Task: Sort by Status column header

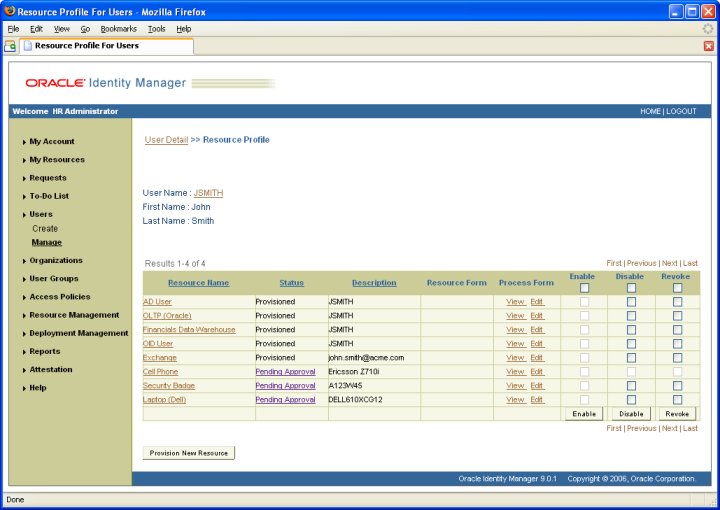Action: tap(292, 283)
